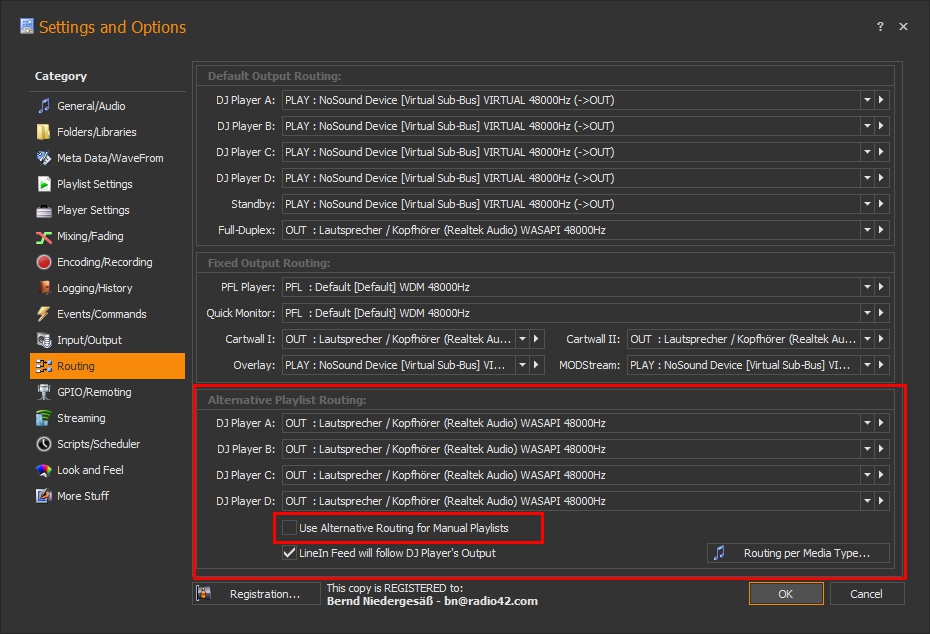930x634 pixels.
Task: Click the Input/Output icon
Action: click(44, 340)
